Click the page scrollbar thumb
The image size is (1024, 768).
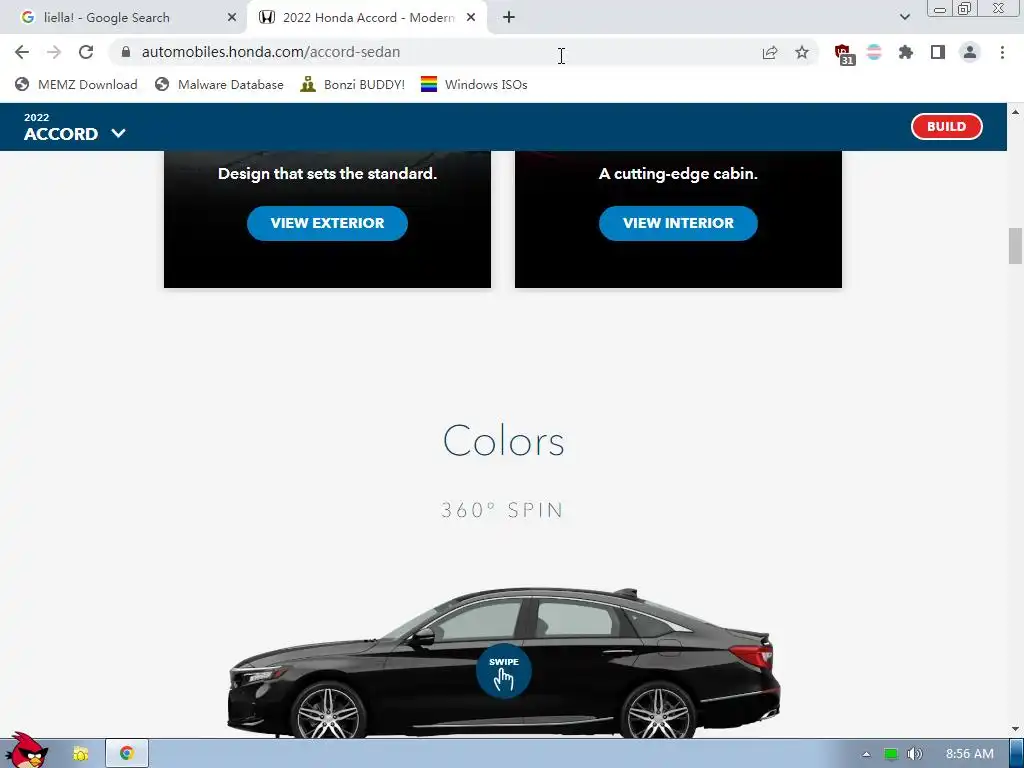1015,246
